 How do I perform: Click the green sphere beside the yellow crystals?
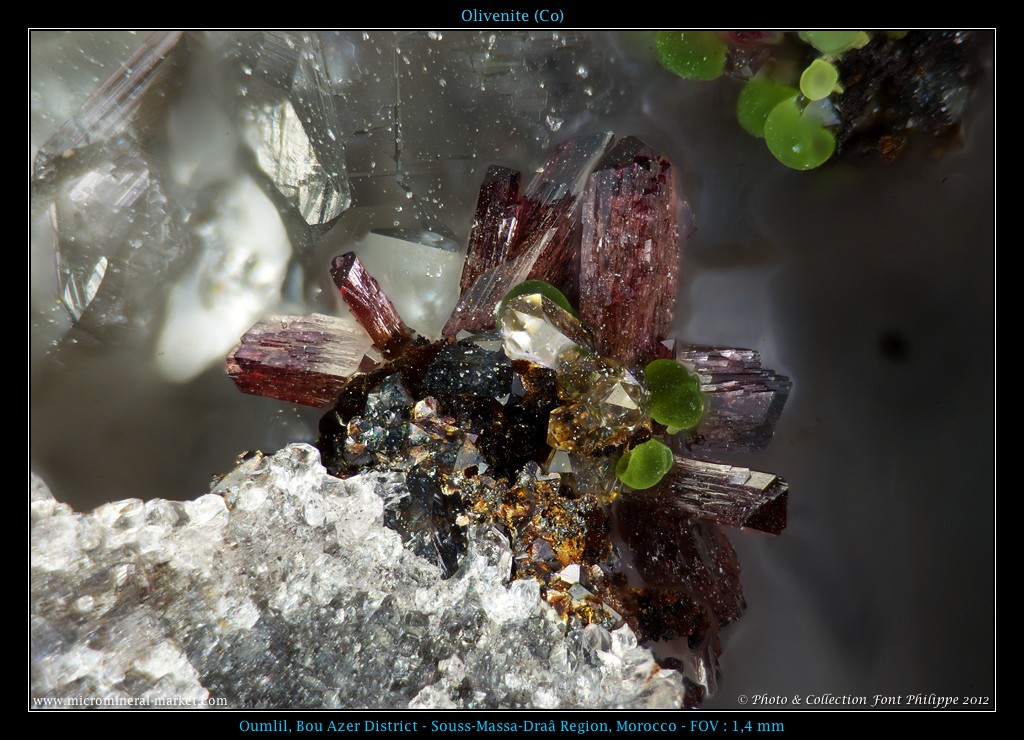(x=674, y=394)
